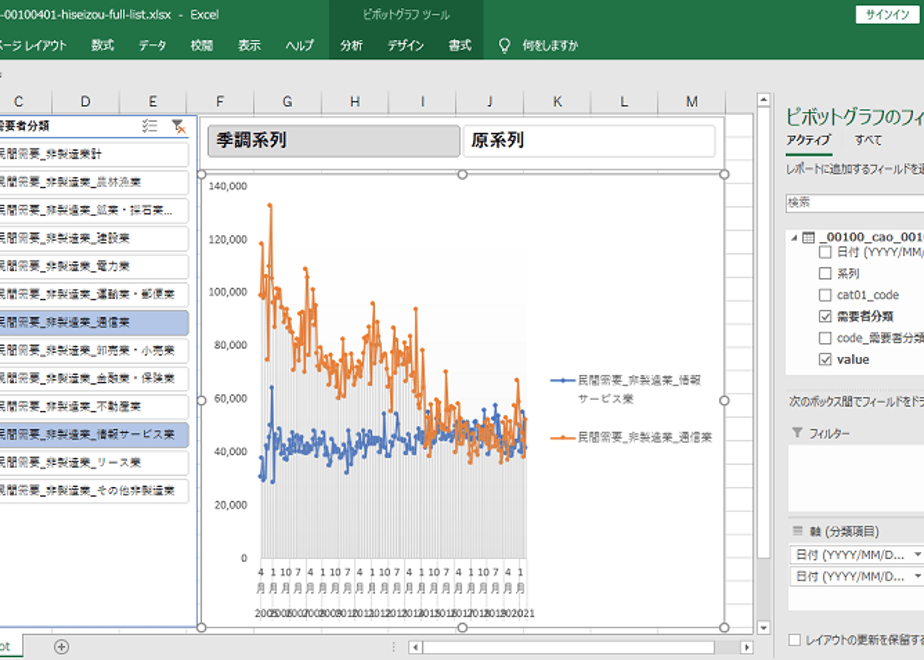Switch to the 表示 ribbon tab
Image resolution: width=924 pixels, height=660 pixels.
pyautogui.click(x=249, y=45)
